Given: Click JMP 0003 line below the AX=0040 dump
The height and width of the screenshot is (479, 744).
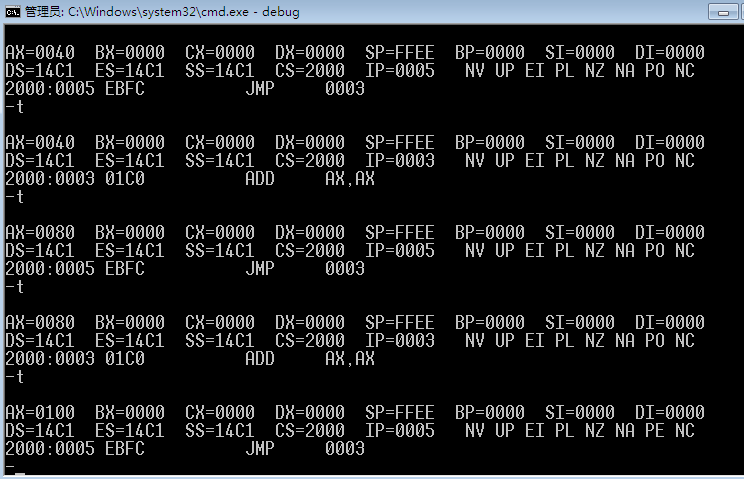Looking at the screenshot, I should pyautogui.click(x=305, y=88).
